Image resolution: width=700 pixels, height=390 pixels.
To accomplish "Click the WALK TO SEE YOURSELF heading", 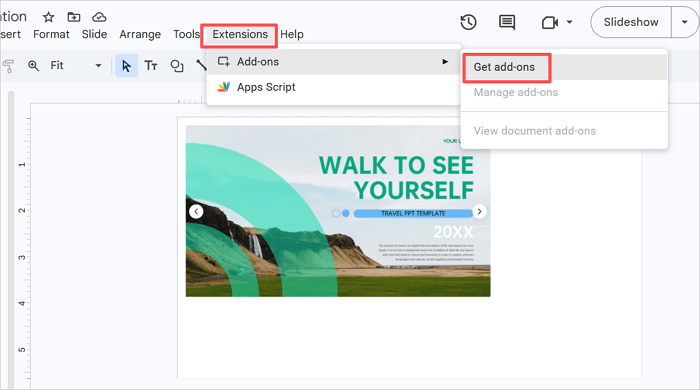I will click(x=396, y=178).
